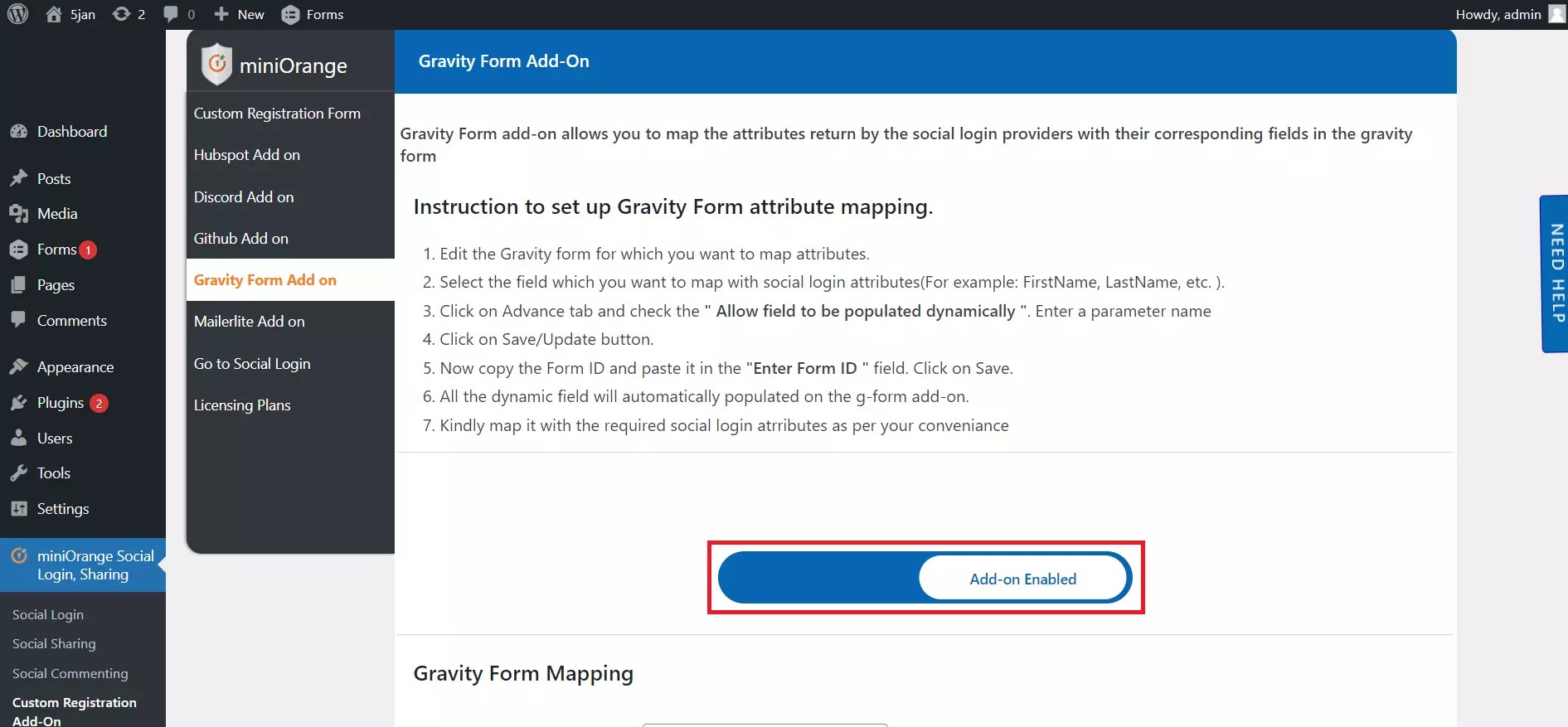Click the updates icon showing 2

(x=121, y=14)
